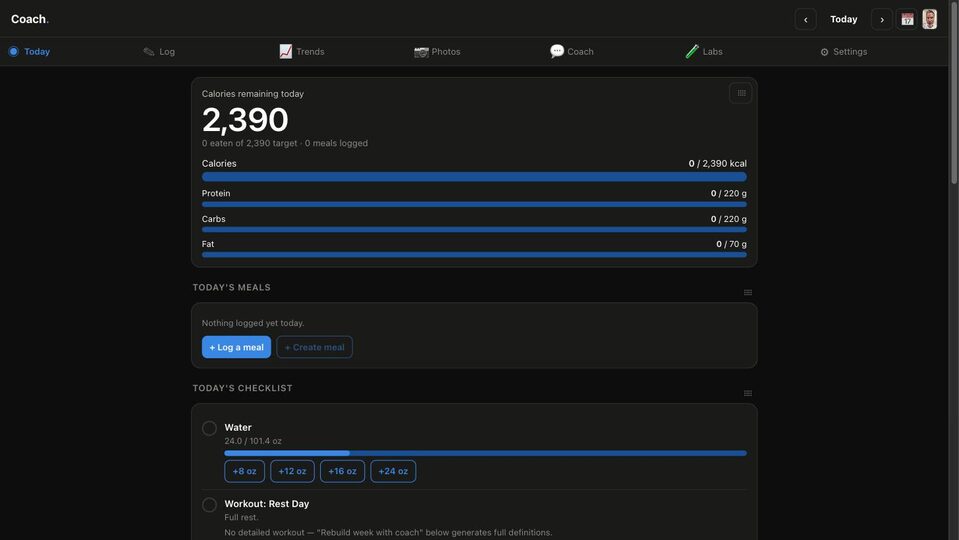Switch to the Log tab
This screenshot has height=540, width=959.
[159, 51]
